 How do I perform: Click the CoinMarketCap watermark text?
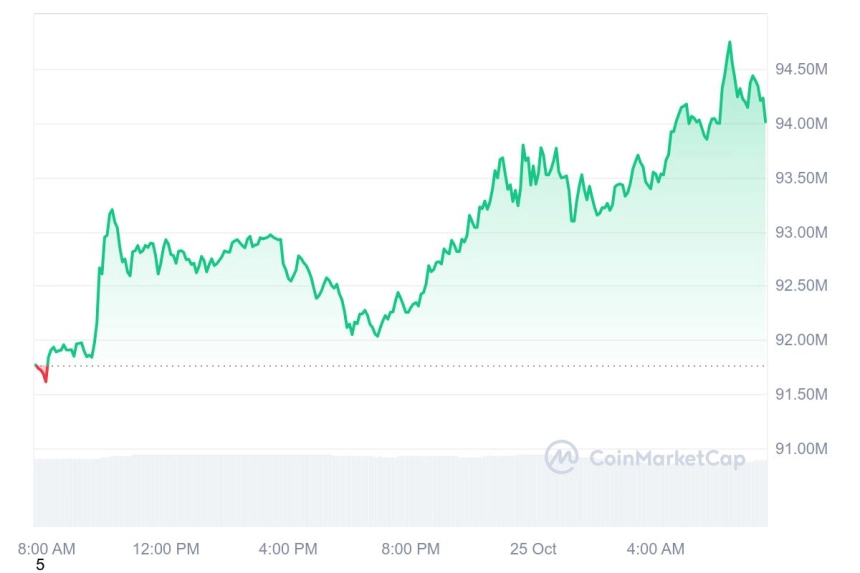pos(667,458)
